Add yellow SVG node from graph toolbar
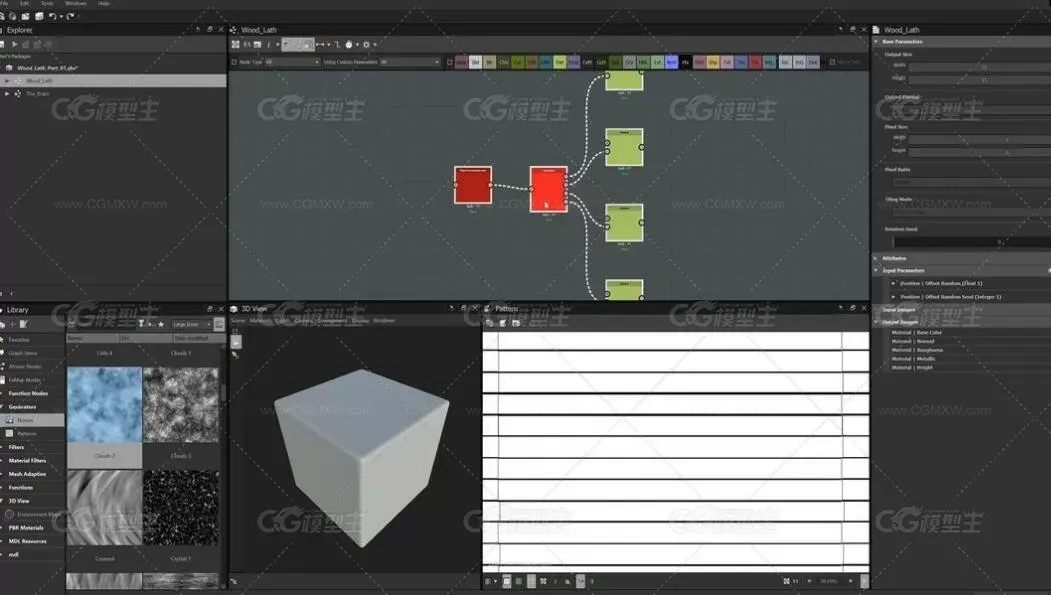1051x595 pixels. pyautogui.click(x=713, y=62)
